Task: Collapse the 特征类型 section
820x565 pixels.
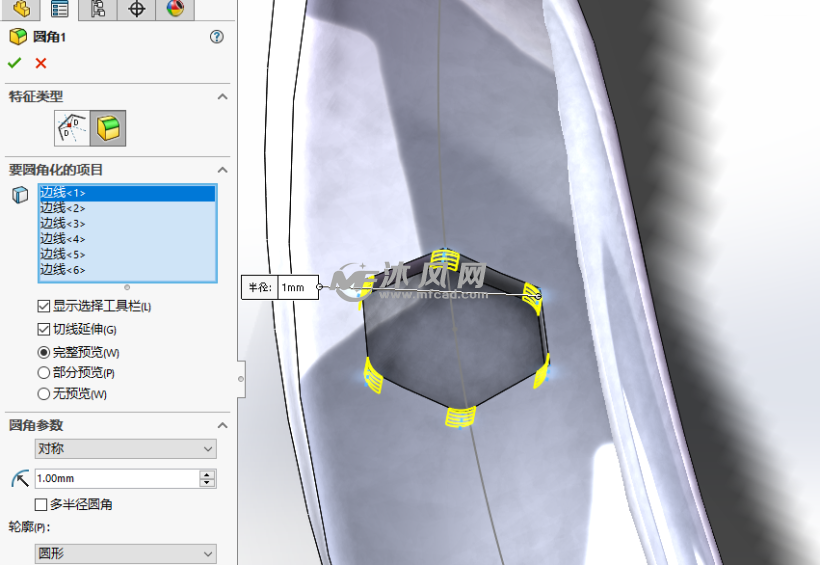Action: coord(222,97)
